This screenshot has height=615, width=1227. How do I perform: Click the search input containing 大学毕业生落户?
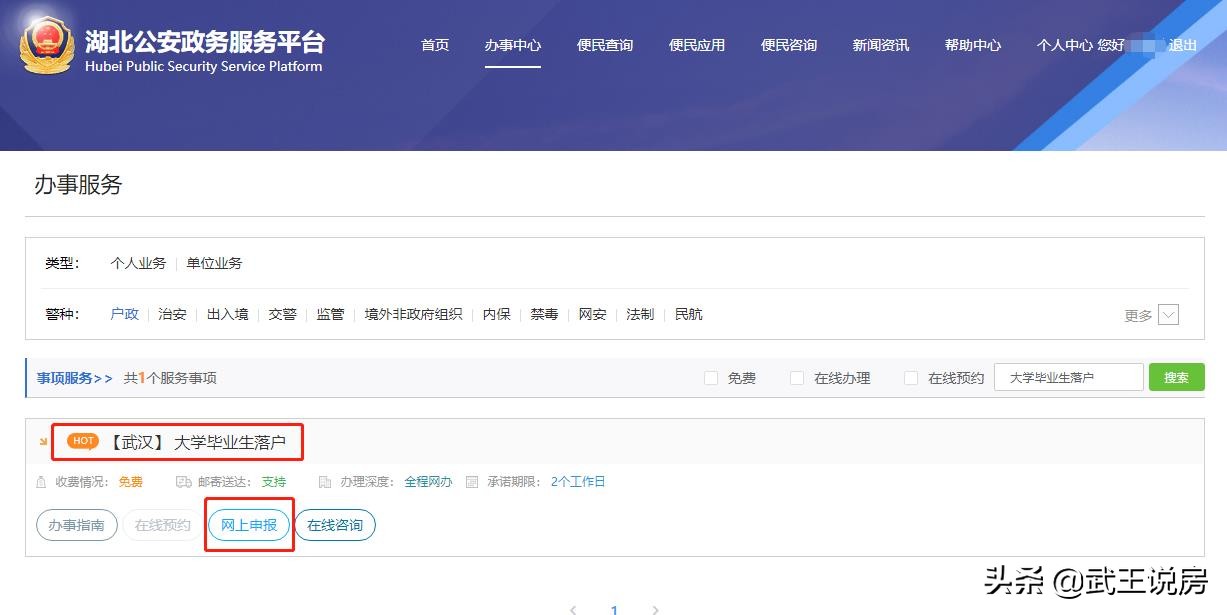coord(1068,377)
